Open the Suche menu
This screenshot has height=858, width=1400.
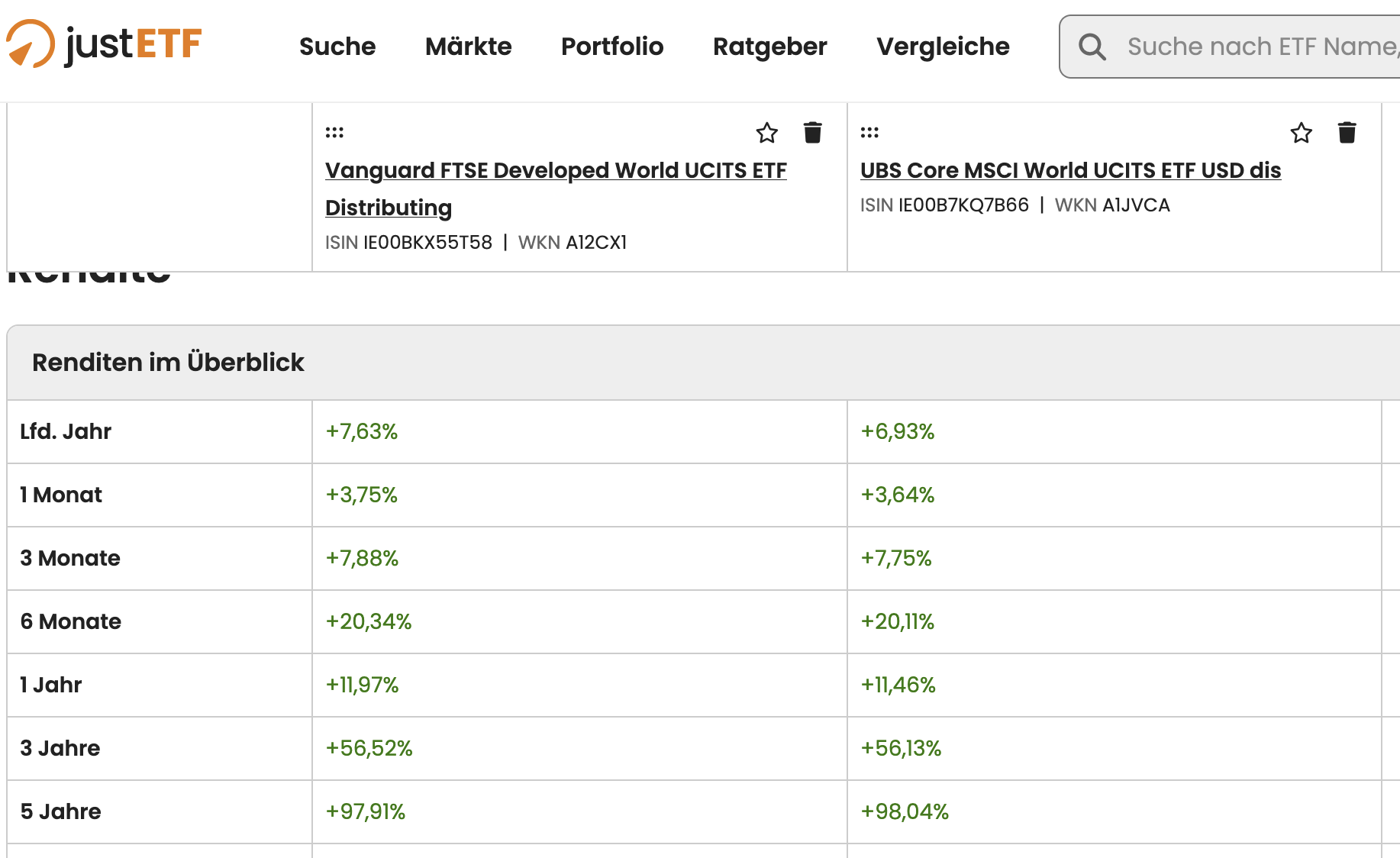tap(337, 47)
